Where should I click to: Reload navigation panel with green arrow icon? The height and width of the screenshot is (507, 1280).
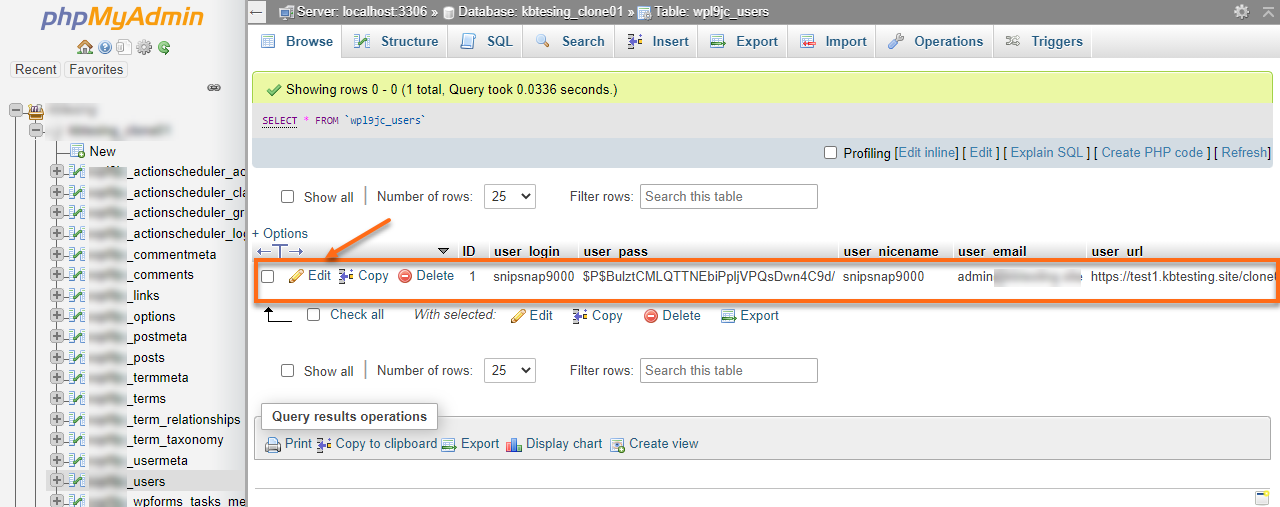pos(163,47)
